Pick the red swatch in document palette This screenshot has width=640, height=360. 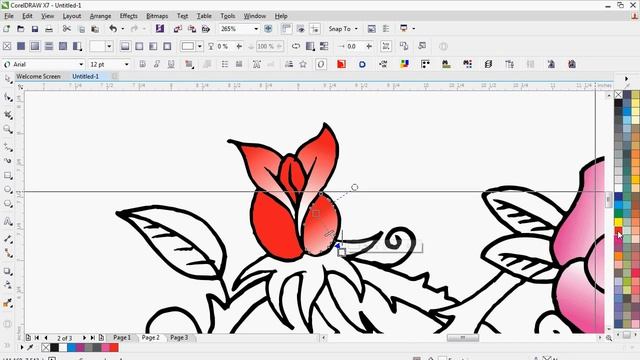pyautogui.click(x=114, y=347)
